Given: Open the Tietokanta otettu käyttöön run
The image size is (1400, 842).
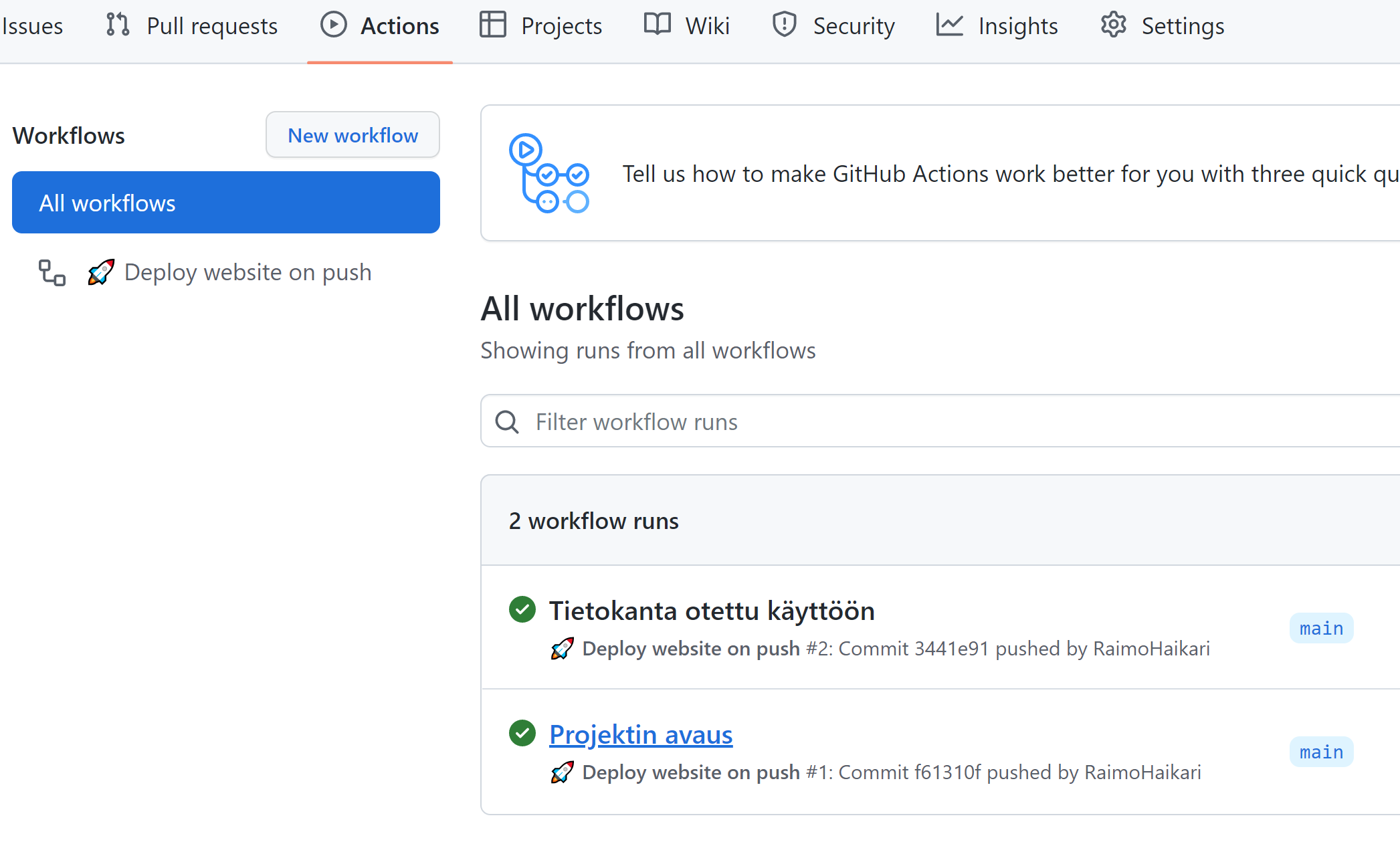Looking at the screenshot, I should [712, 611].
